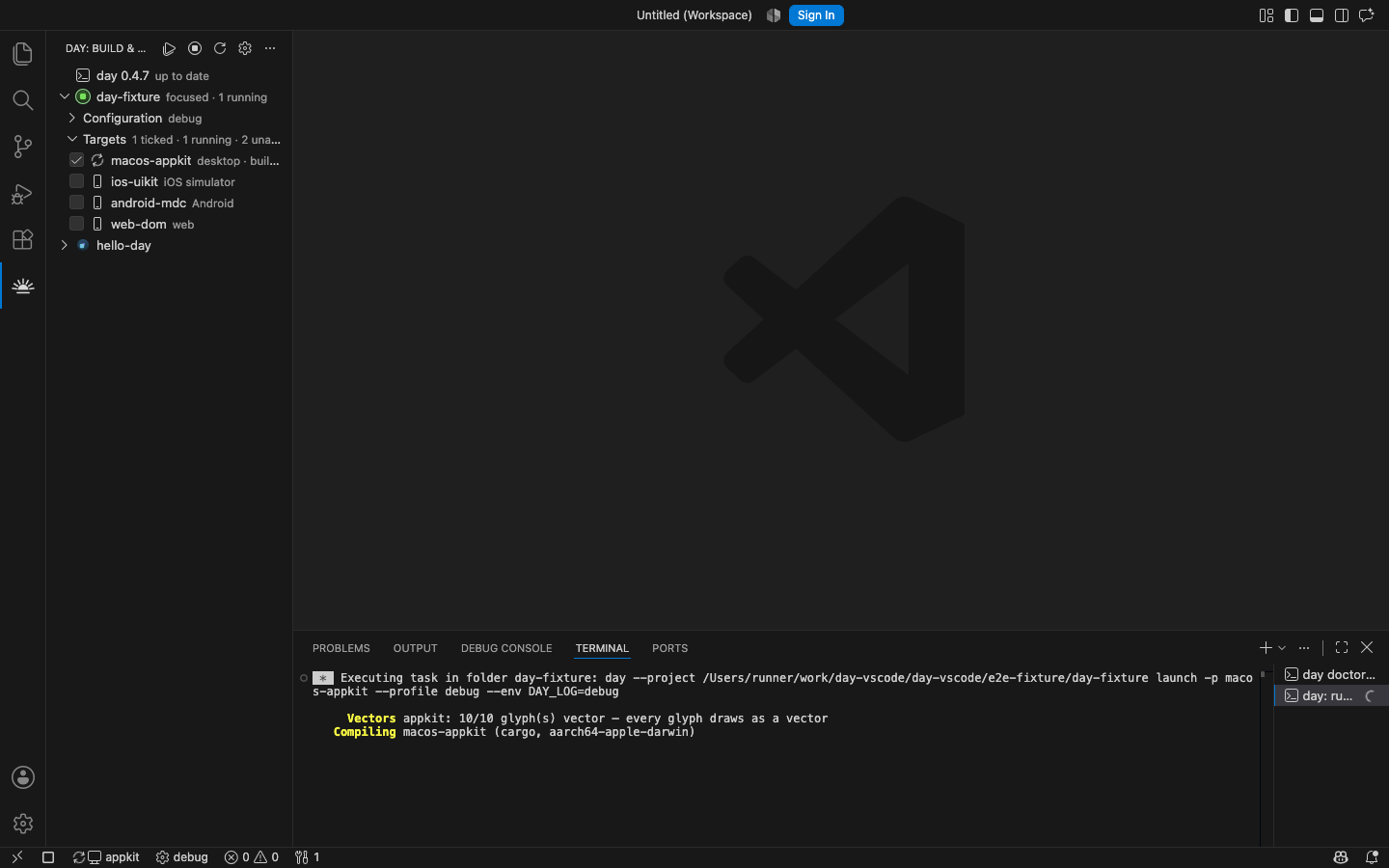Click the terminal task status circle
This screenshot has height=868, width=1389.
[x=304, y=678]
